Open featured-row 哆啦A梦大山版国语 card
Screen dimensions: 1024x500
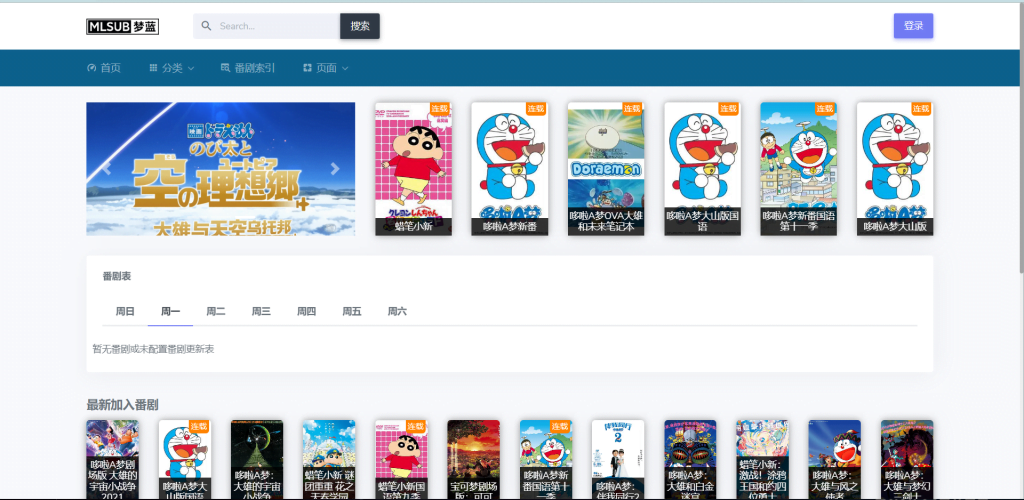point(703,169)
